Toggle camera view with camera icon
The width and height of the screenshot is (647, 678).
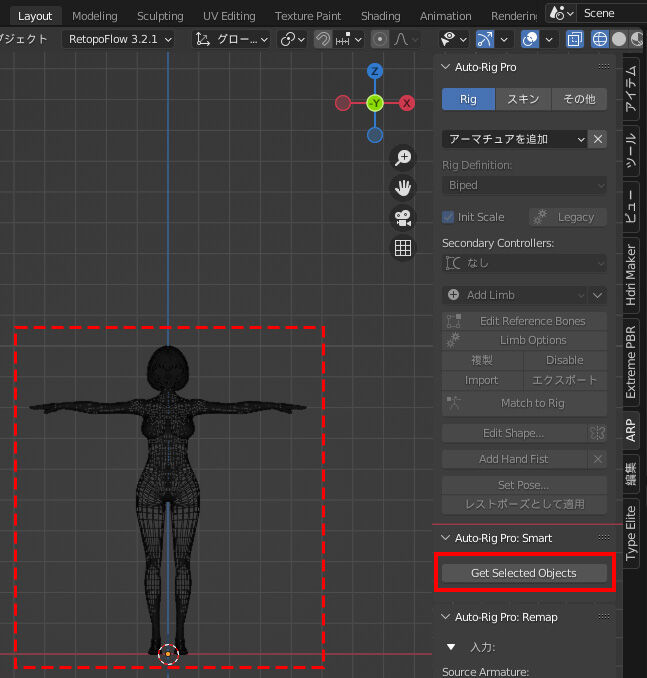click(403, 218)
